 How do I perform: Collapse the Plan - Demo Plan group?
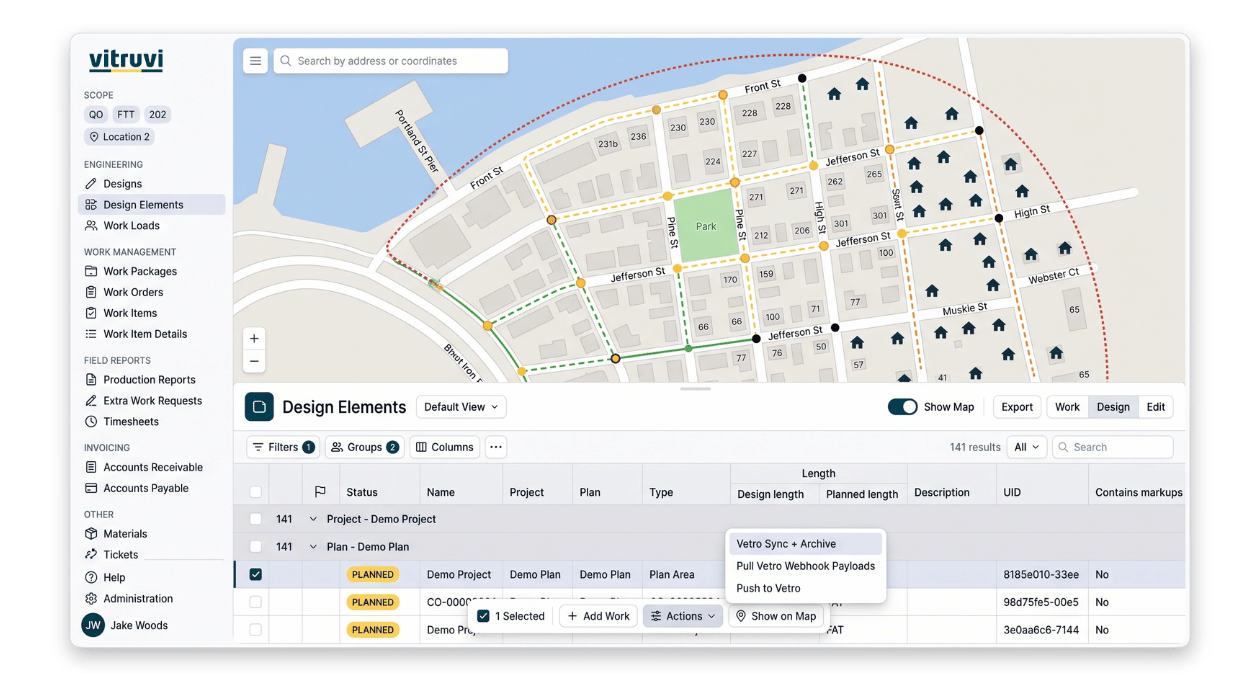(x=313, y=547)
